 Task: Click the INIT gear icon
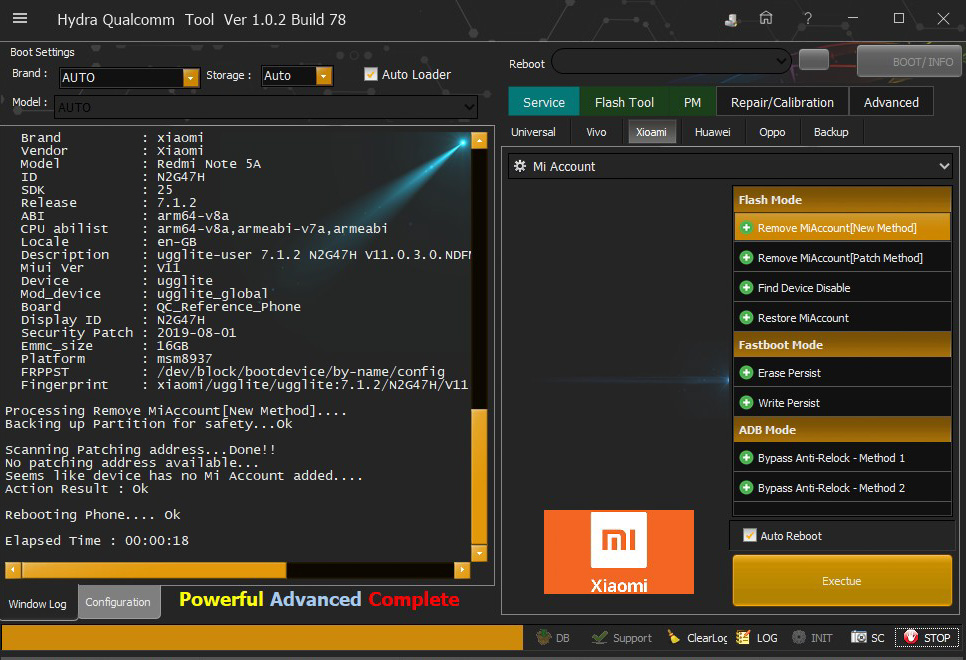point(798,637)
